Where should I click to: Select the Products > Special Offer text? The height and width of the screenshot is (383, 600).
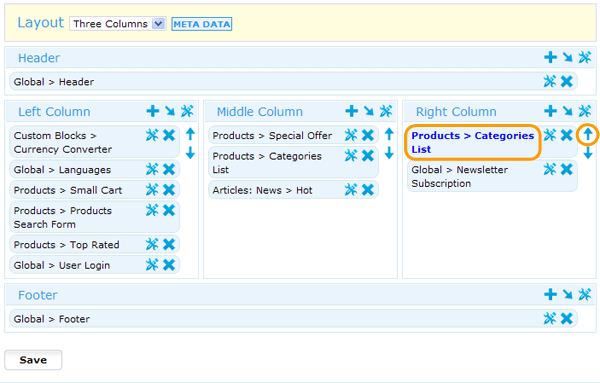click(272, 135)
